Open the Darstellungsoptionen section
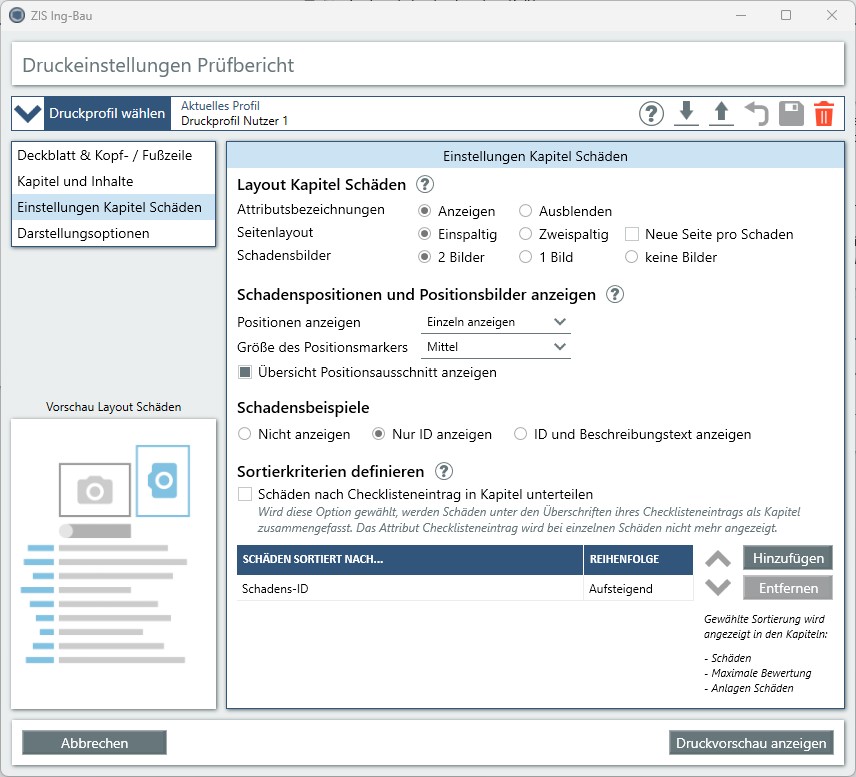The image size is (856, 777). (x=83, y=234)
